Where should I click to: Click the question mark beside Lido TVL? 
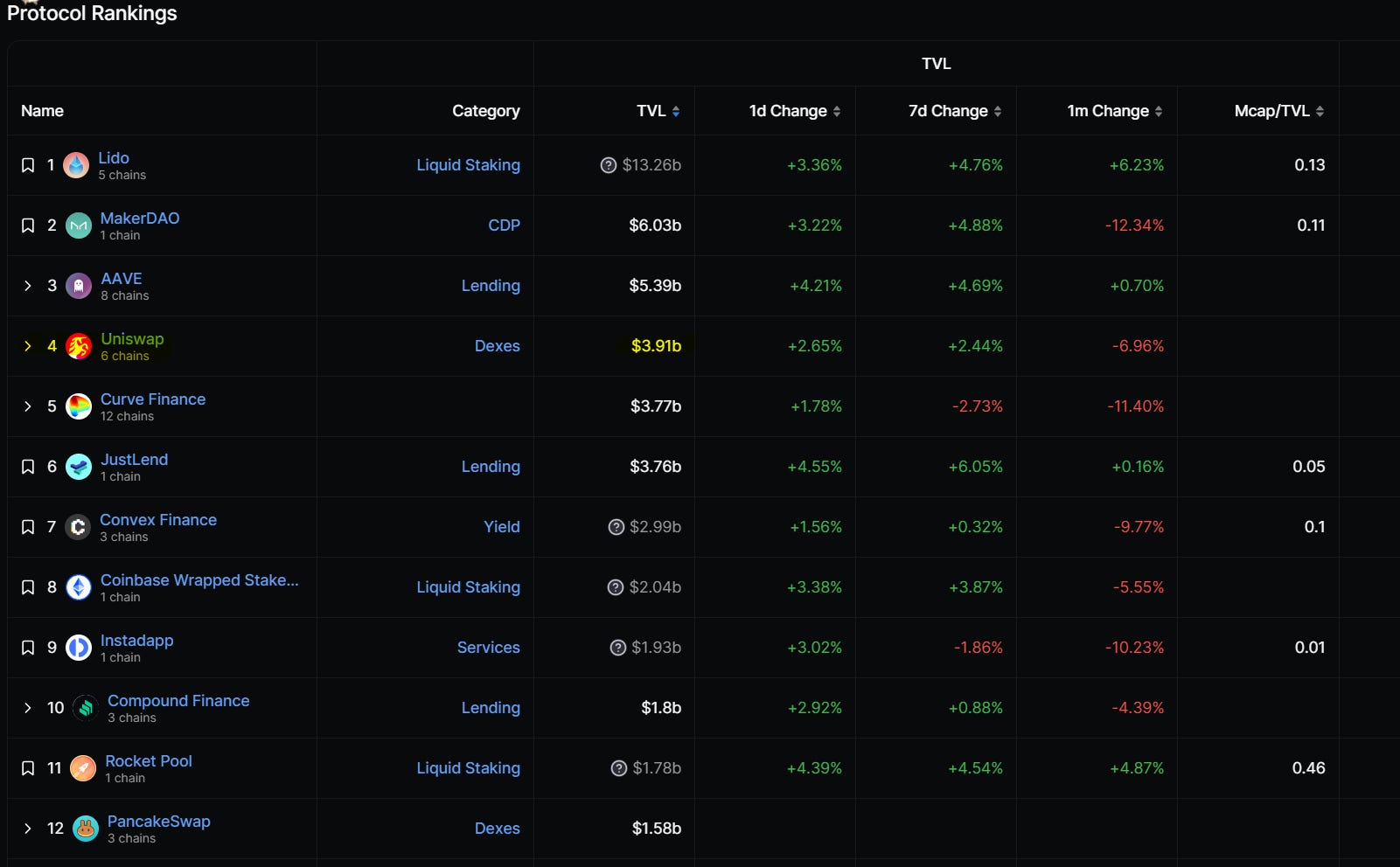click(x=609, y=165)
